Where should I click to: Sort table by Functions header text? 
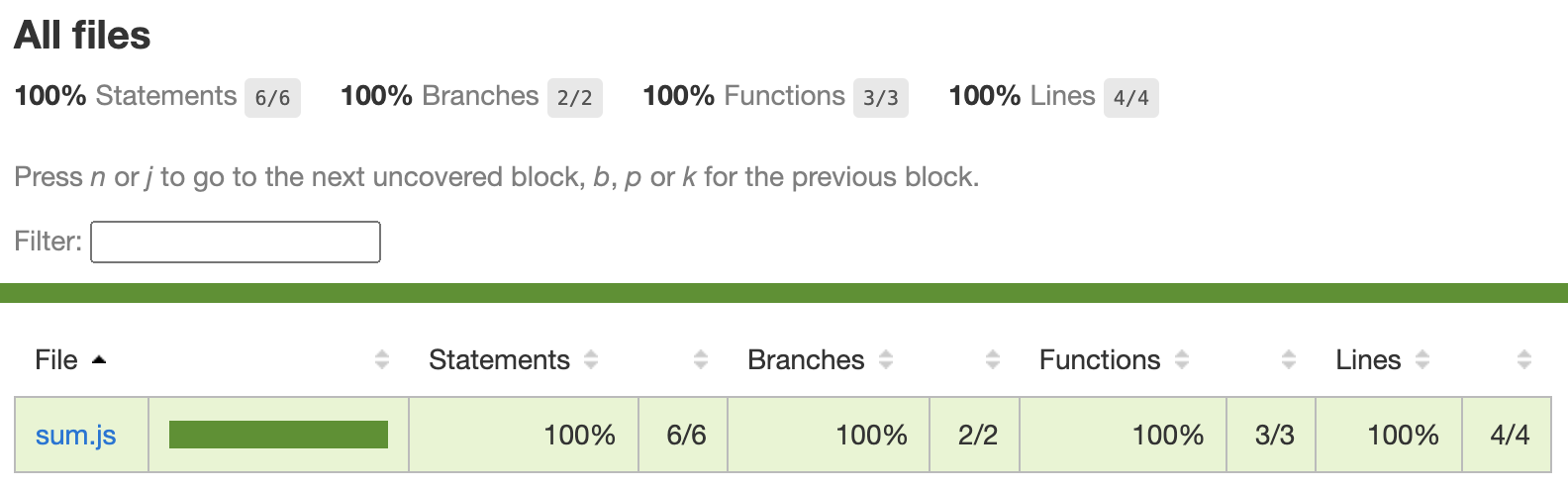pos(1099,360)
